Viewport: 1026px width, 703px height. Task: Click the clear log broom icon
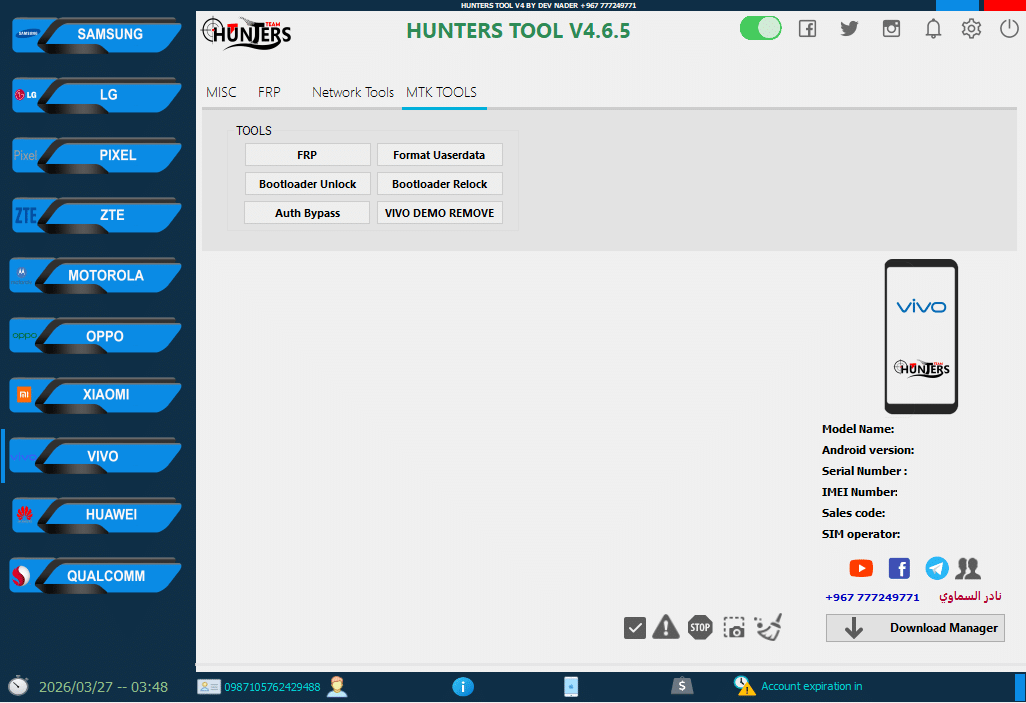(x=768, y=627)
